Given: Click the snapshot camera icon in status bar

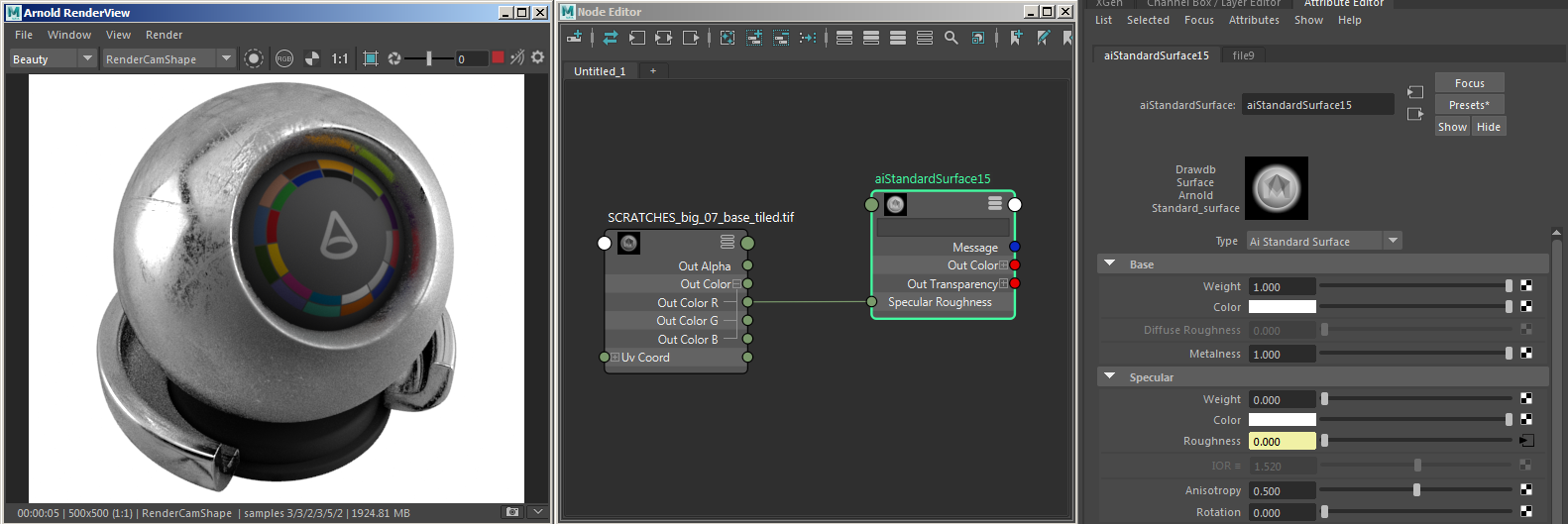Looking at the screenshot, I should tap(512, 512).
